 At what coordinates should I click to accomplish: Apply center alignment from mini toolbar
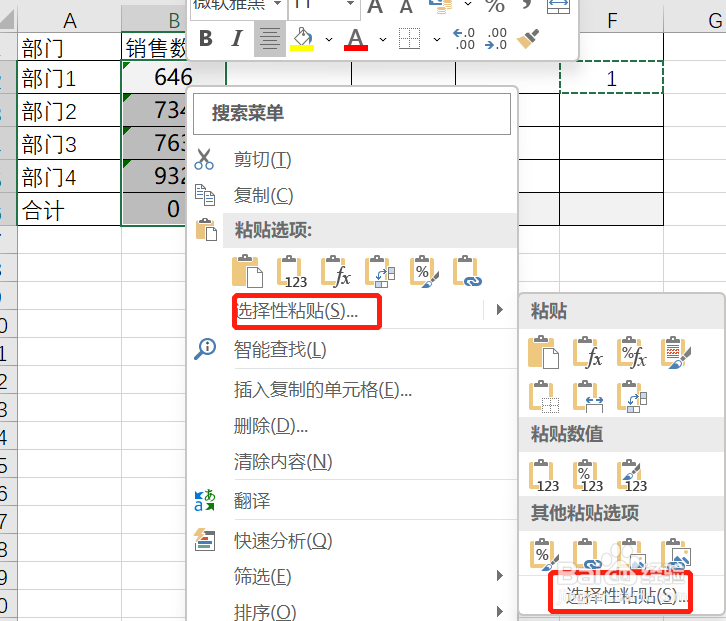[x=269, y=39]
